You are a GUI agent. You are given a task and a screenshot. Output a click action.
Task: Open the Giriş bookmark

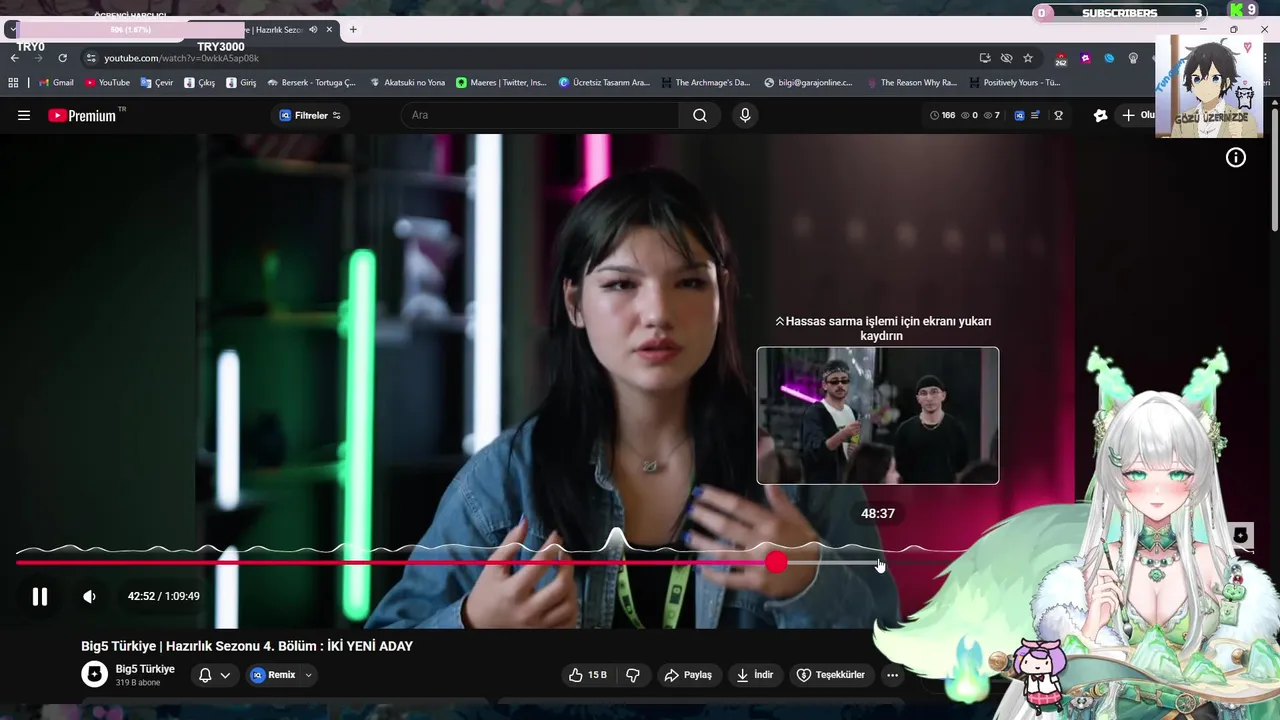[241, 83]
